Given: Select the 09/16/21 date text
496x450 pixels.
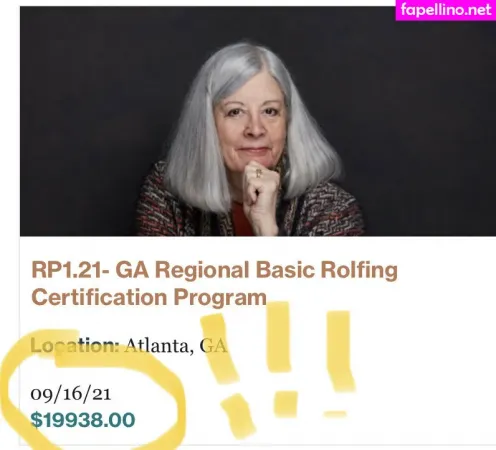Looking at the screenshot, I should tap(71, 394).
